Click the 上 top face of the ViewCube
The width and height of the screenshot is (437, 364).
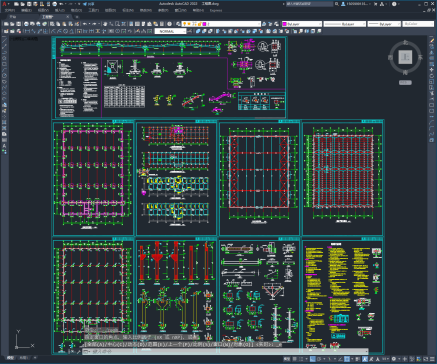[405, 57]
